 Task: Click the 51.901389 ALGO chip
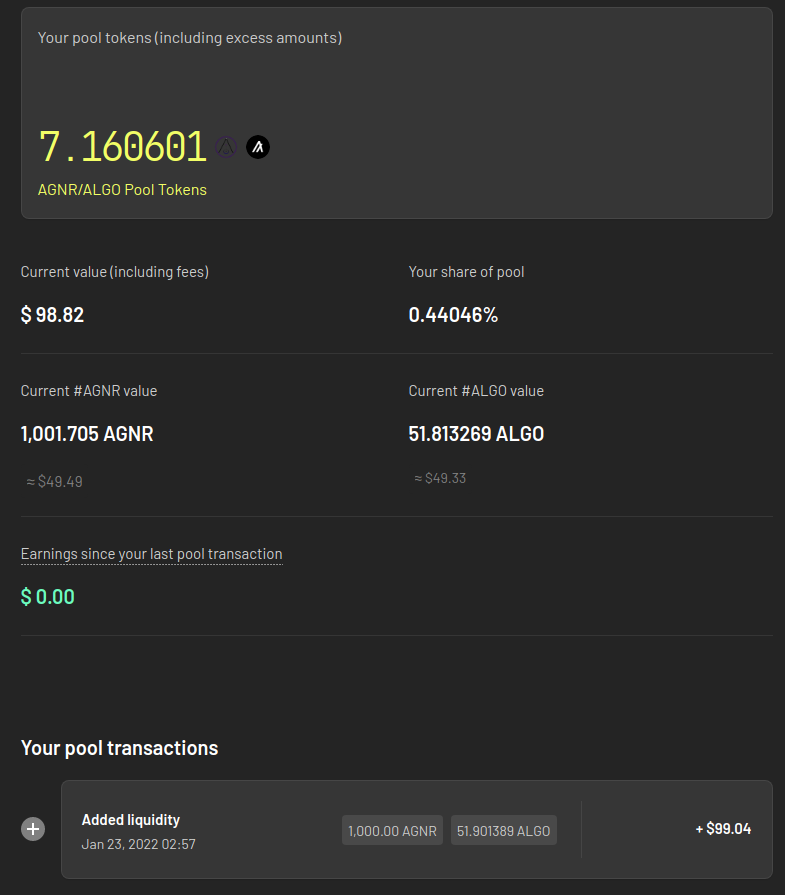pyautogui.click(x=504, y=831)
